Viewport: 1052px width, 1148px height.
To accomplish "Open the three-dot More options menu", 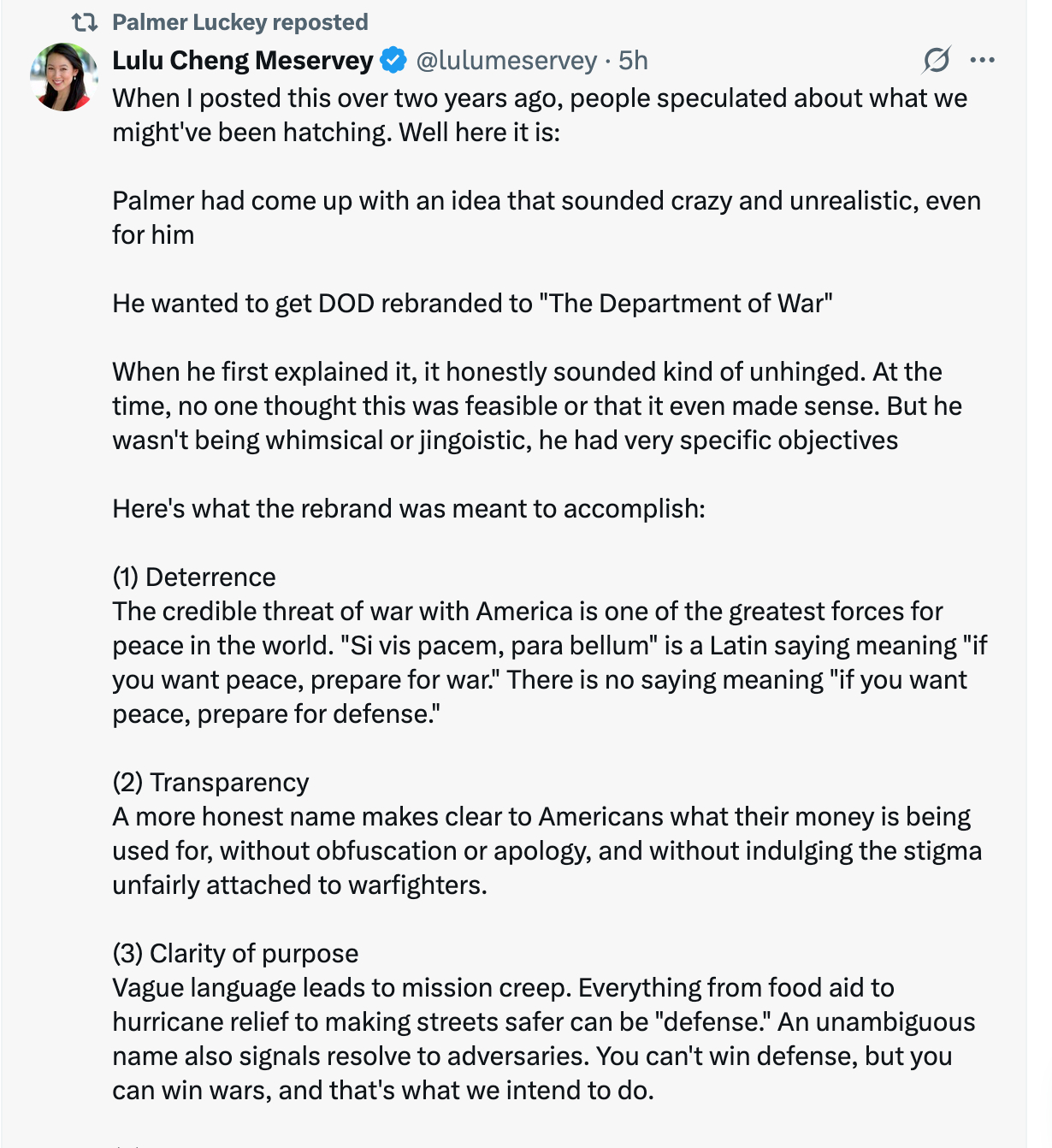I will (982, 60).
